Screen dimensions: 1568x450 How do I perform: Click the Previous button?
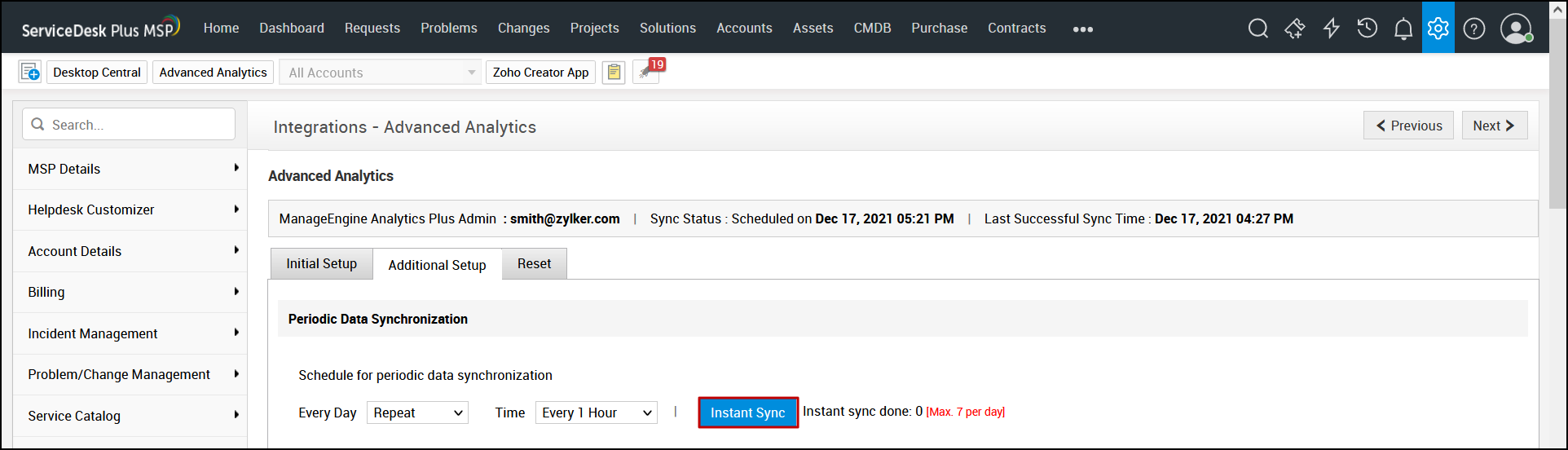(x=1408, y=126)
